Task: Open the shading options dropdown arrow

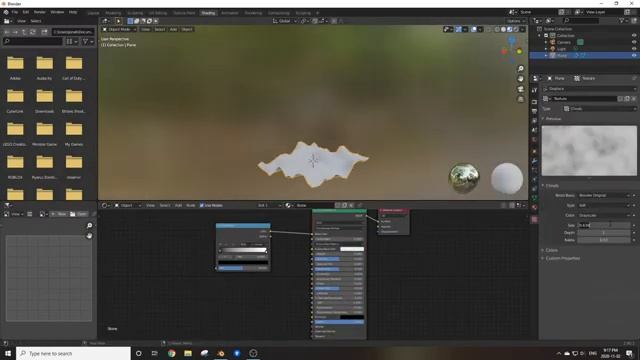Action: coord(522,29)
